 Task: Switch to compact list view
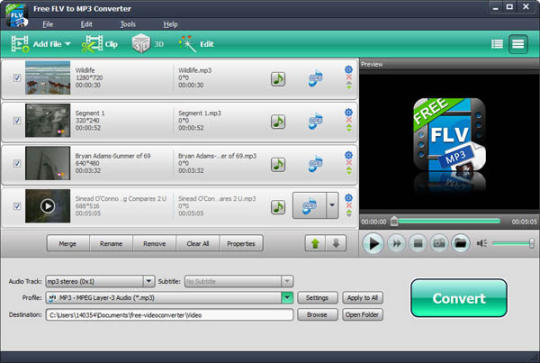pyautogui.click(x=497, y=44)
